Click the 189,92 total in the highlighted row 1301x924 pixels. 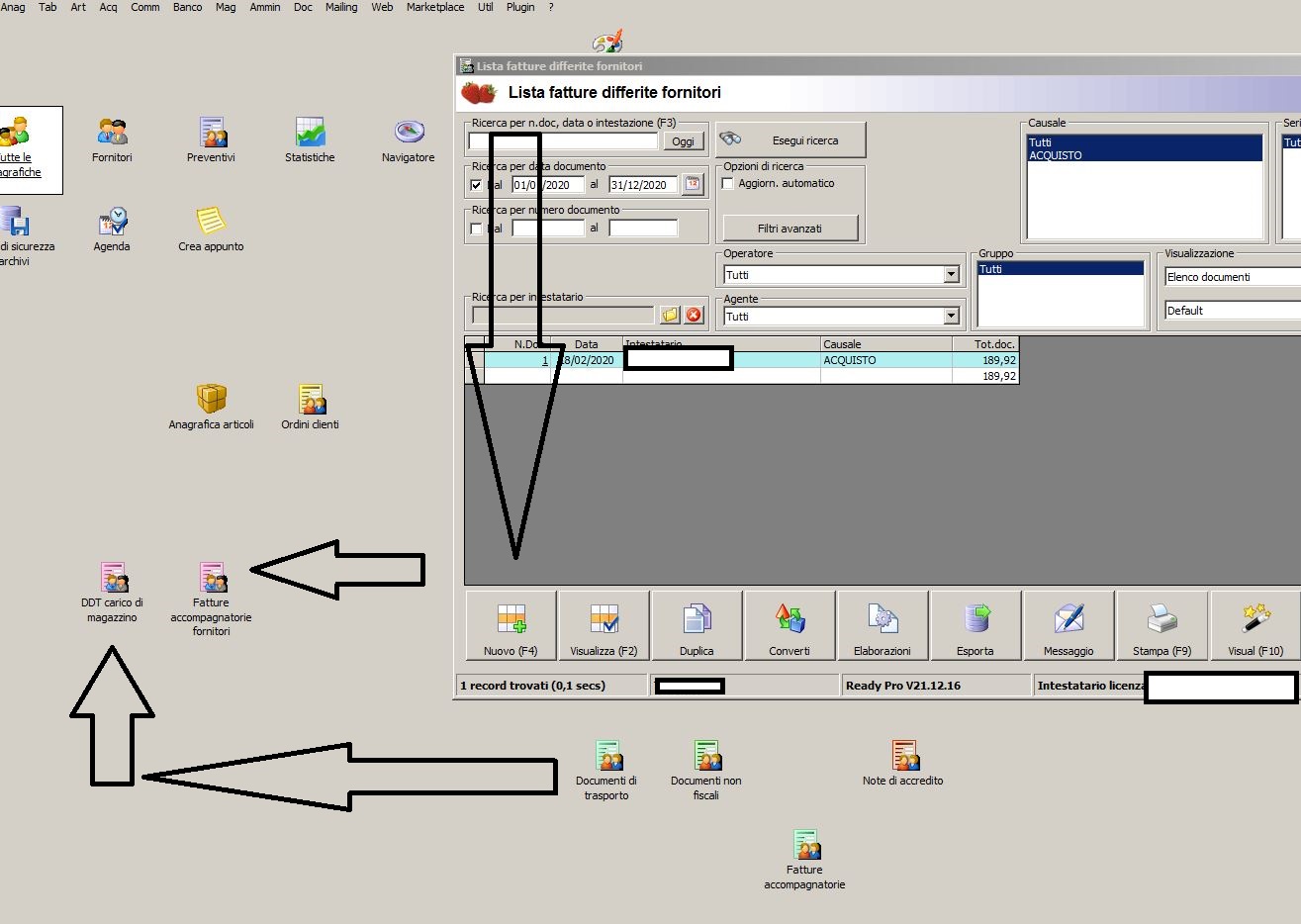point(984,360)
